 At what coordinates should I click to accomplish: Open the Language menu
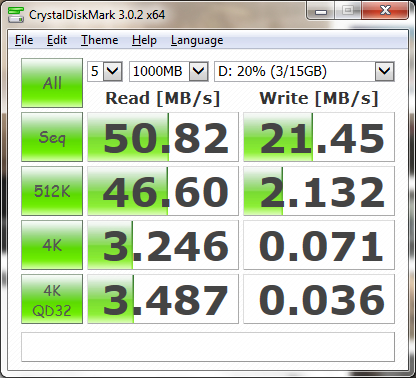(x=197, y=40)
